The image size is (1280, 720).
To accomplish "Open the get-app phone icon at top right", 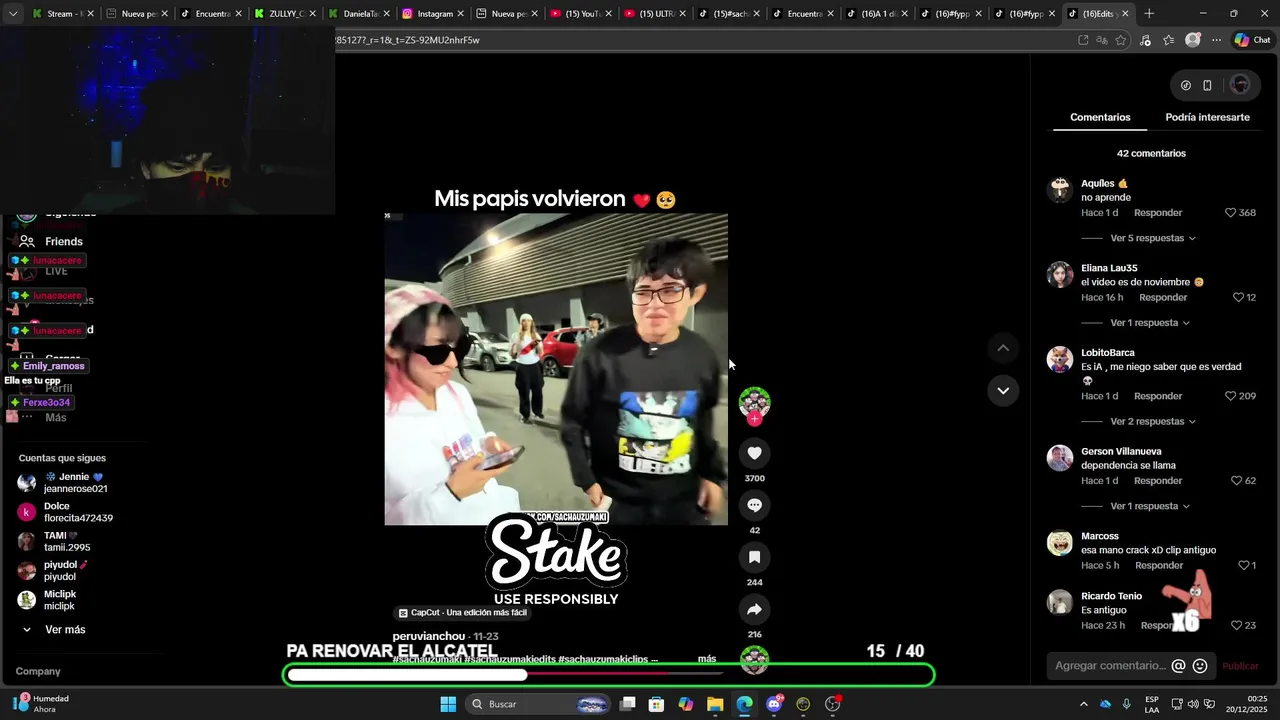I will pos(1207,85).
